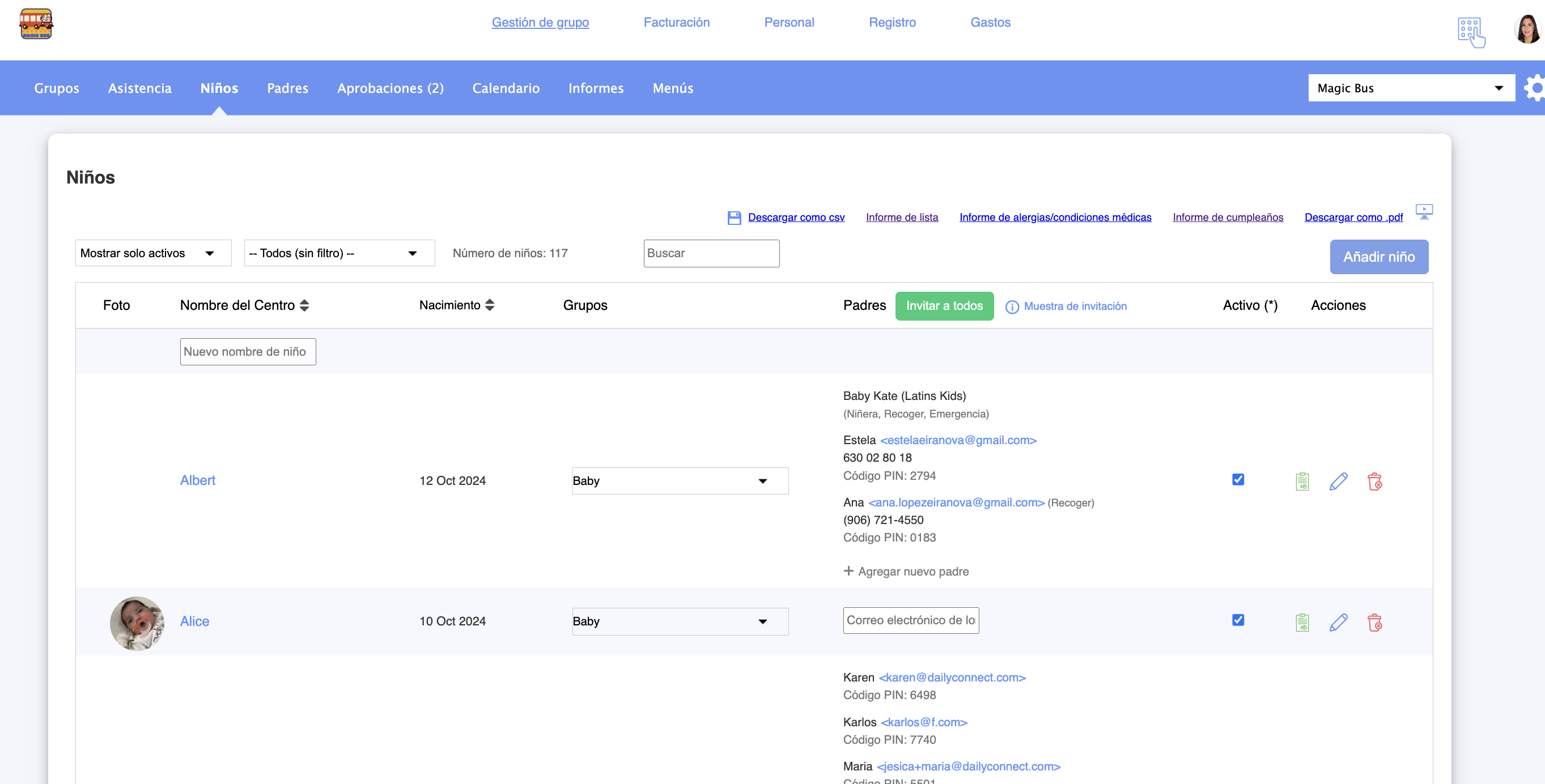Edit Albert with the pencil icon
1545x784 pixels.
(x=1338, y=482)
